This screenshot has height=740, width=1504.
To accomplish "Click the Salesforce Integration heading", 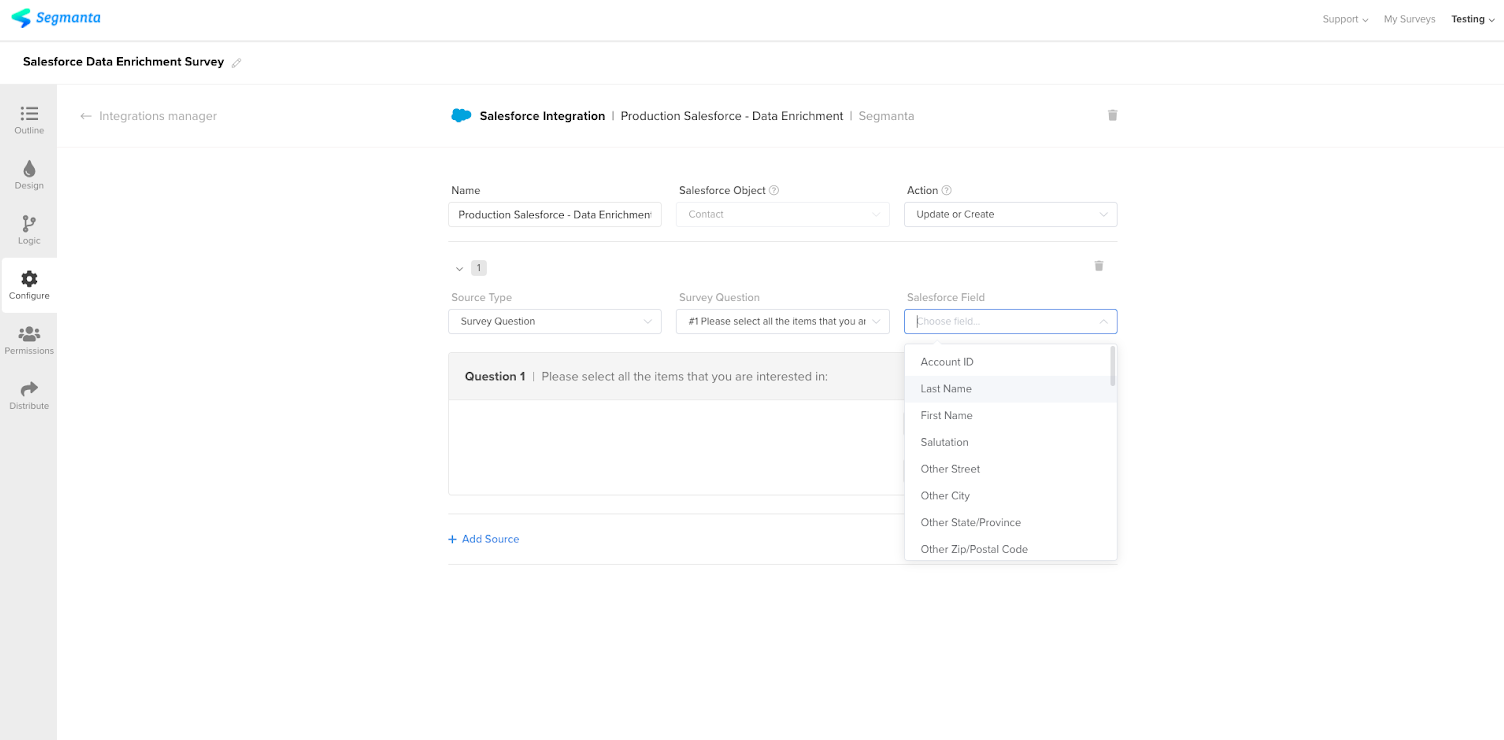I will pos(542,116).
